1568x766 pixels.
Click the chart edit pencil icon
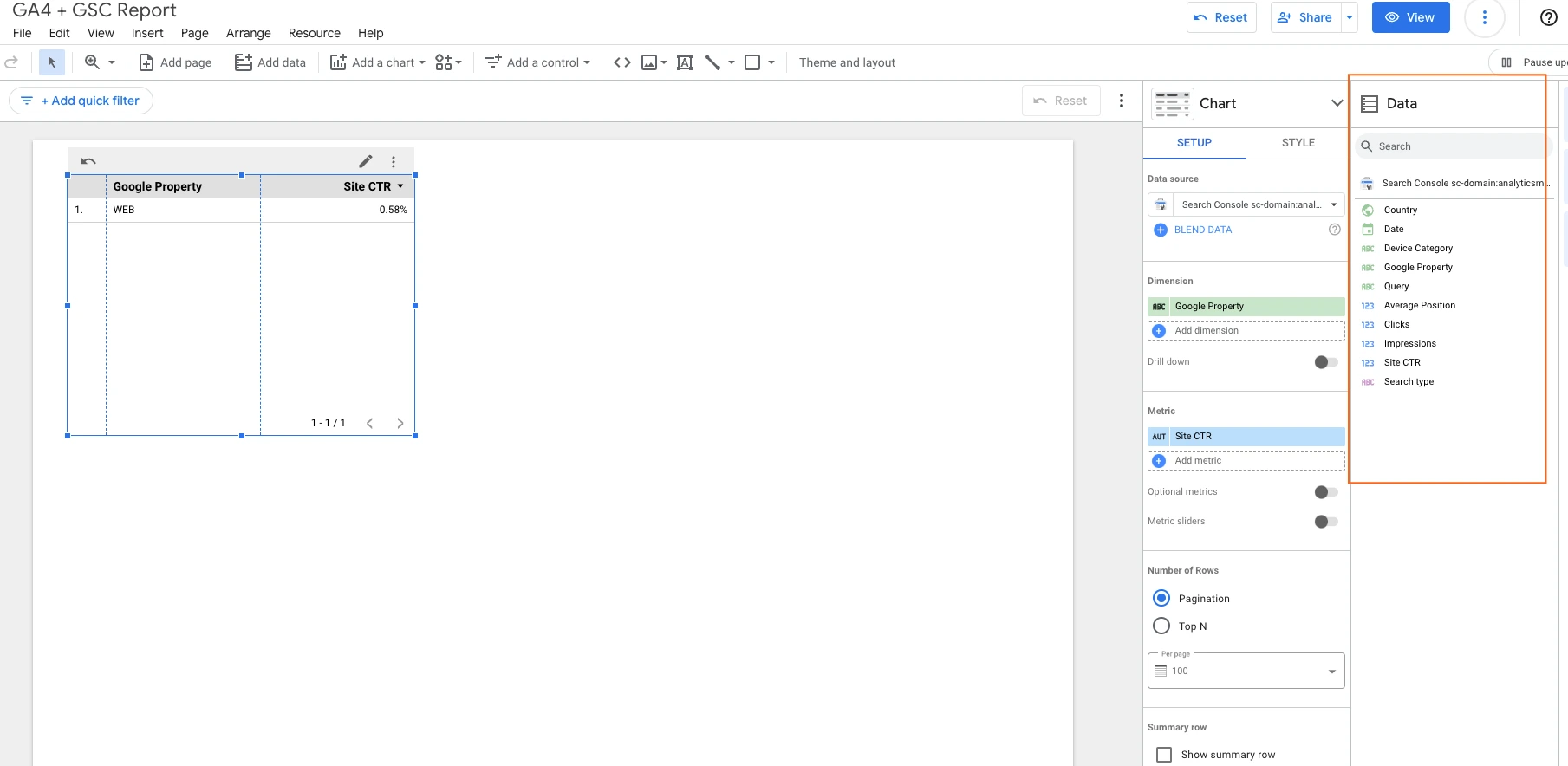366,161
